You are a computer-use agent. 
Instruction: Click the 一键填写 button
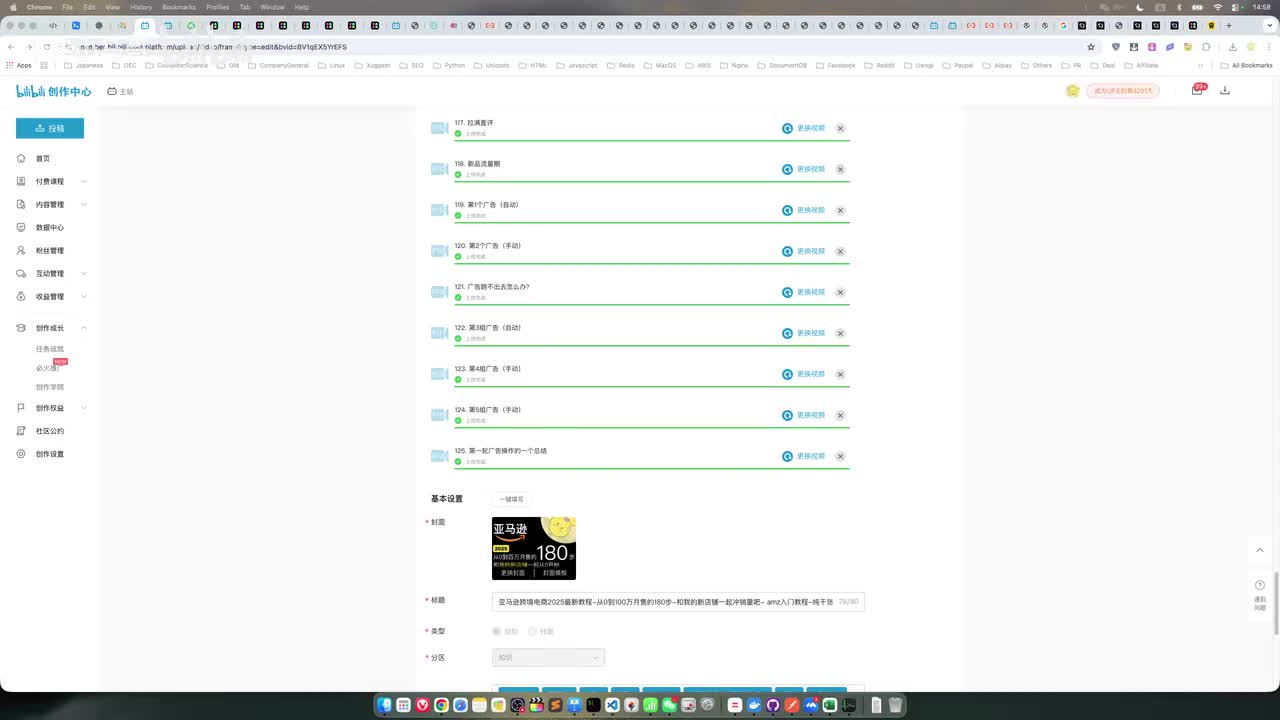point(512,499)
